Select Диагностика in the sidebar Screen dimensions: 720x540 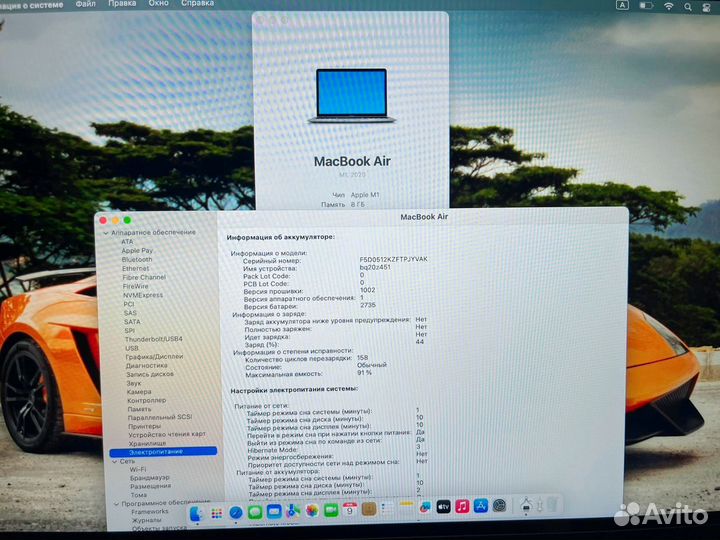tap(146, 366)
